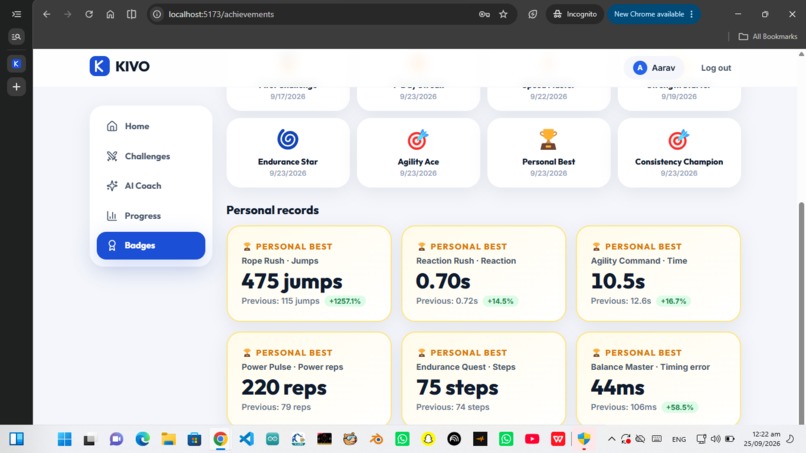Click the +58.5% improvement pill
This screenshot has height=453, width=806.
click(x=679, y=407)
